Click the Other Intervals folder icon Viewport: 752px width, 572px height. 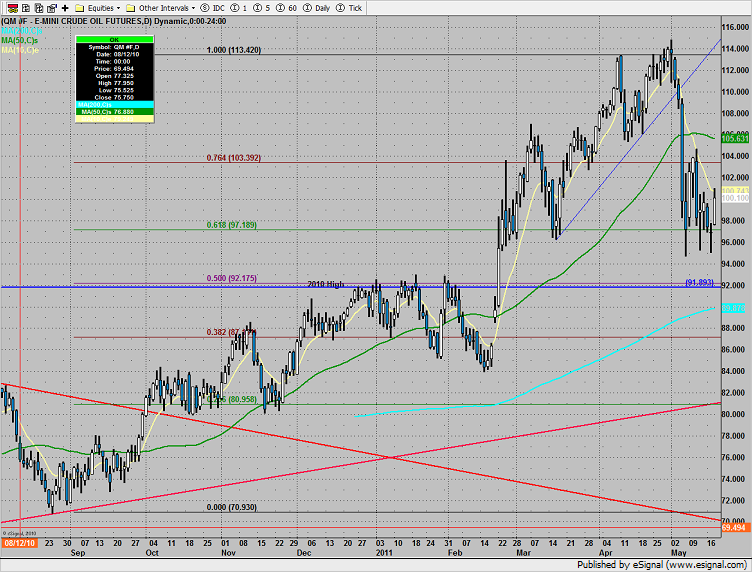coord(130,8)
